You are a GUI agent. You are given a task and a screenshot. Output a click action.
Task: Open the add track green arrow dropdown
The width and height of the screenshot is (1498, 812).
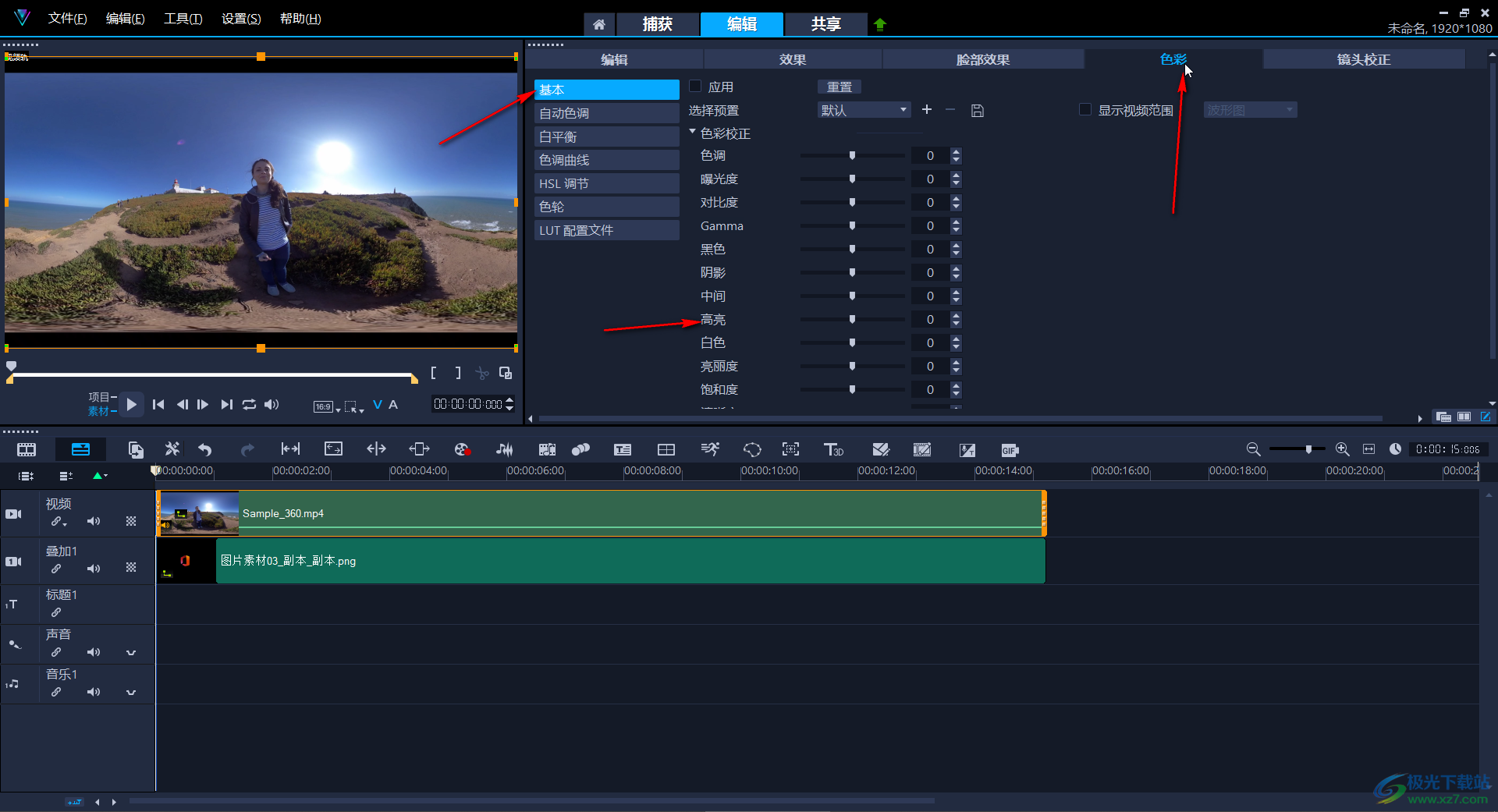(x=101, y=475)
